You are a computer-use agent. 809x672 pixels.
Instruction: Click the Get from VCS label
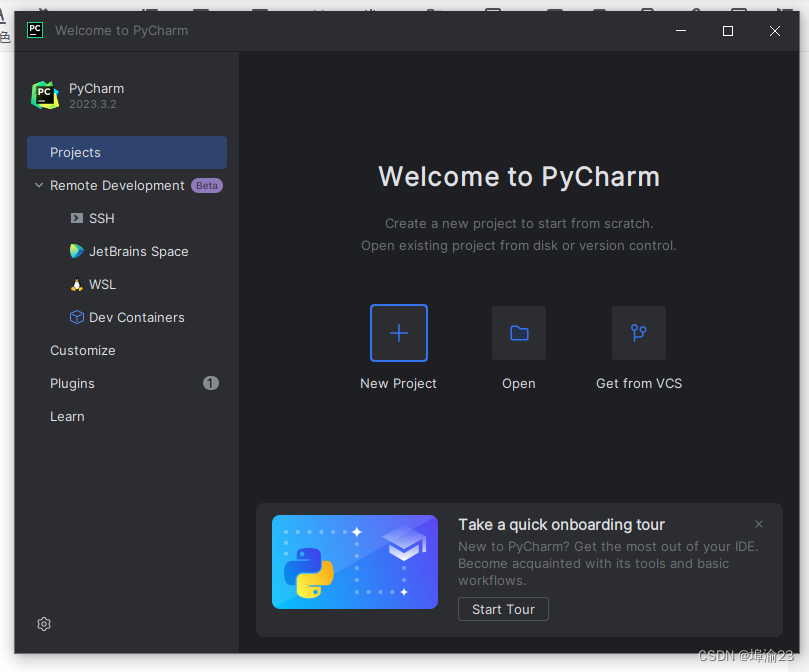[639, 383]
